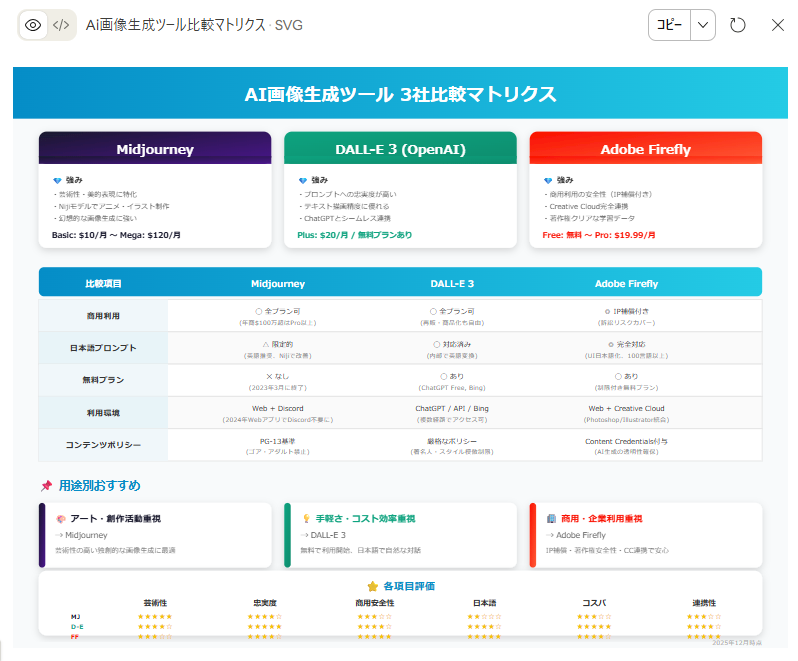The image size is (798, 661).
Task: Click the 比較項目 column header
Action: point(103,283)
